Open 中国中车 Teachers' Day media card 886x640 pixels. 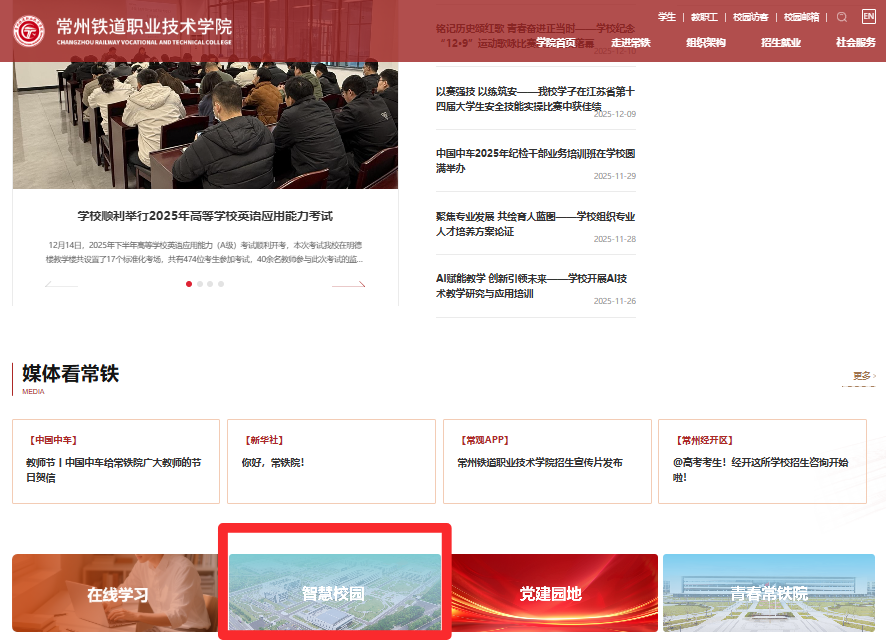(116, 461)
